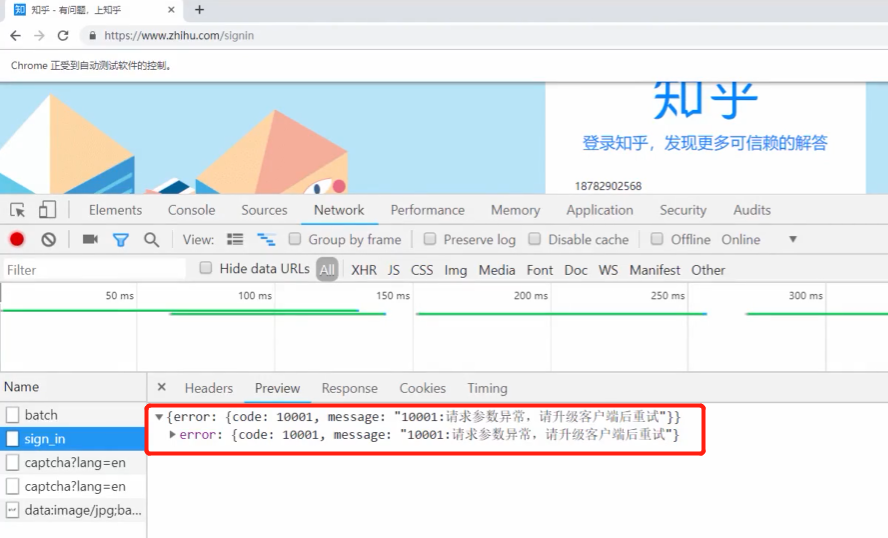The image size is (888, 538).
Task: Open the Audits tab
Action: pos(752,210)
